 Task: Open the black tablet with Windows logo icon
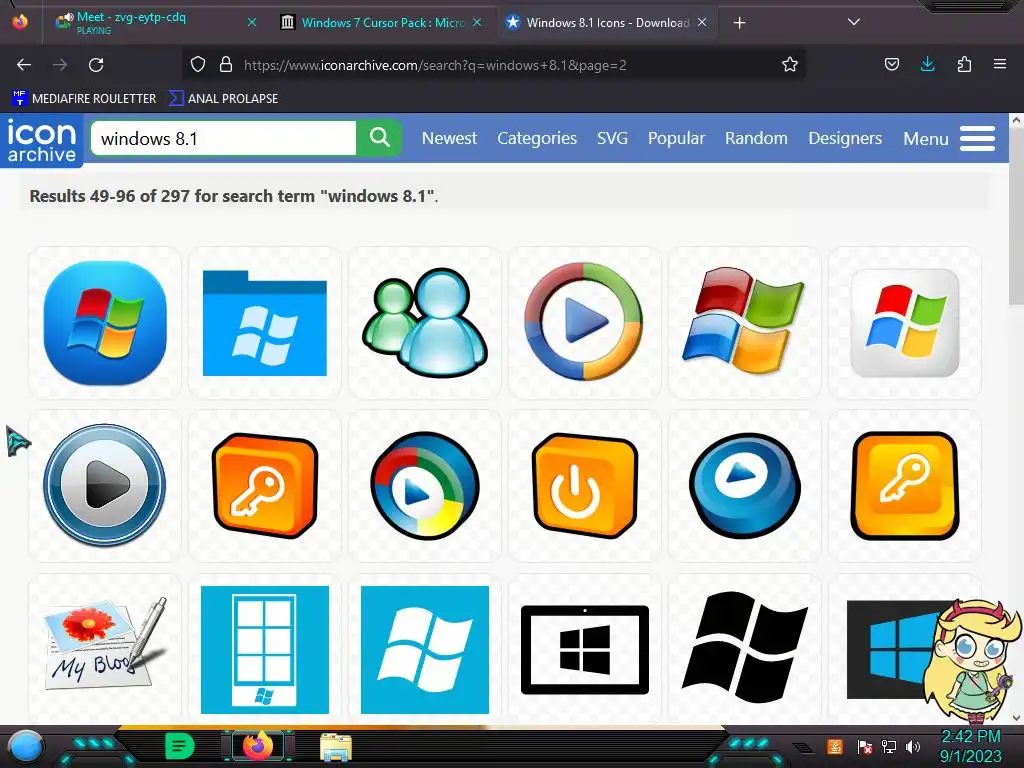tap(584, 649)
